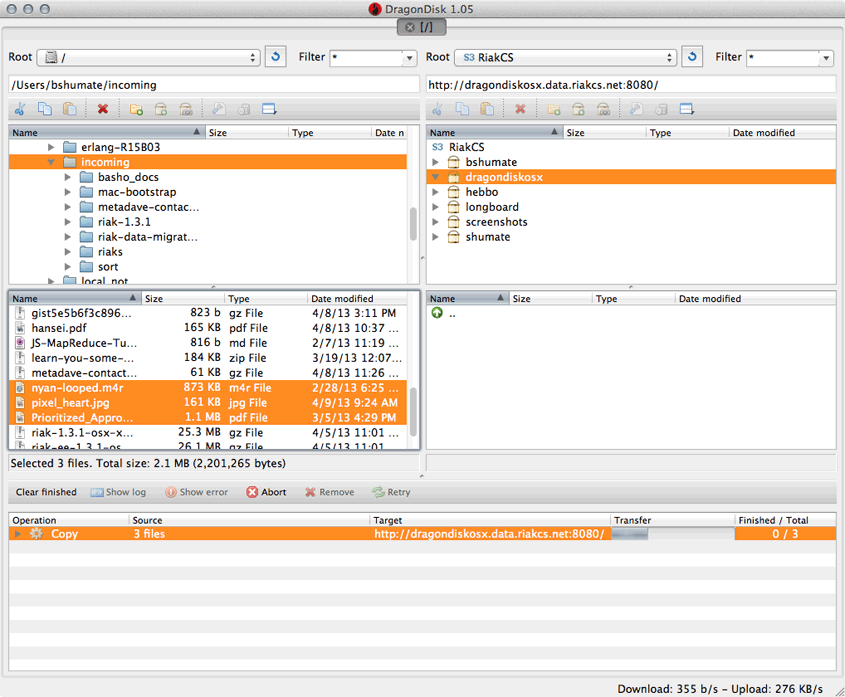Create a new folder in the local pane
This screenshot has height=697, width=845.
coord(136,109)
